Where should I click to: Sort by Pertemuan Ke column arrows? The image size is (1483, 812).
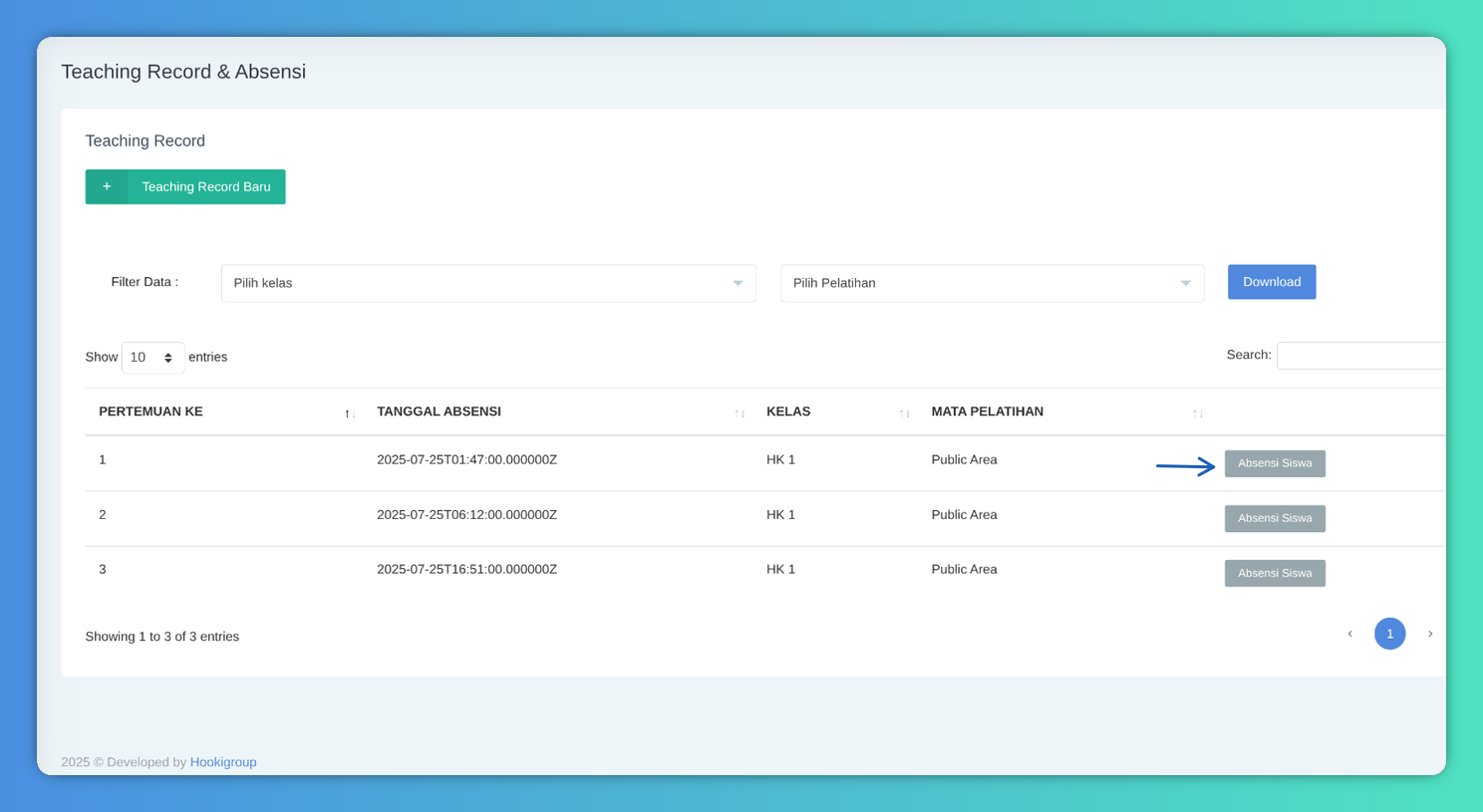point(350,413)
